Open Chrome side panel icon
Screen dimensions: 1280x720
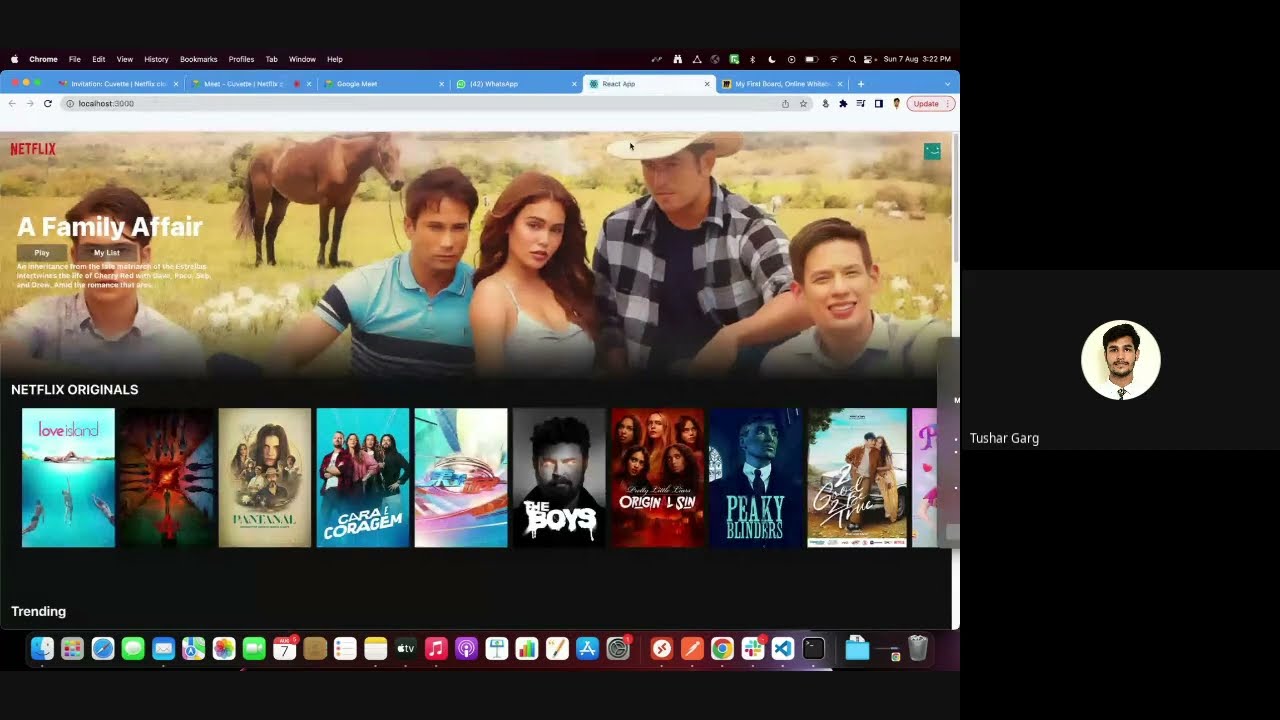[x=879, y=104]
